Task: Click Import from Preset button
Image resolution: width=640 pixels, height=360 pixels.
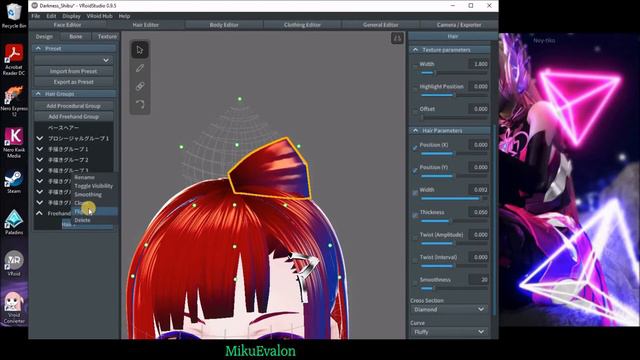Action: coord(74,71)
